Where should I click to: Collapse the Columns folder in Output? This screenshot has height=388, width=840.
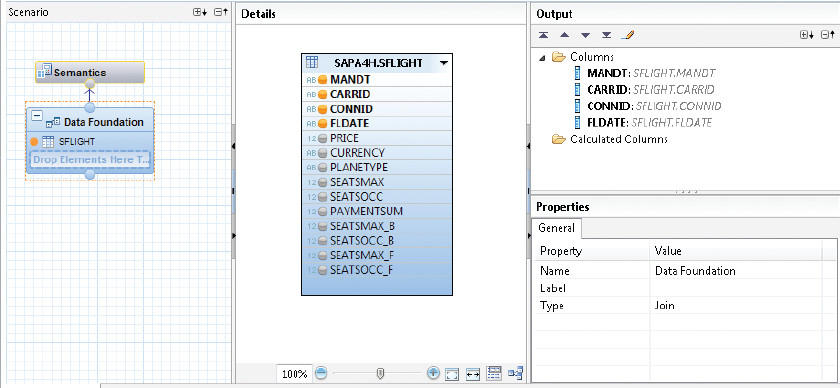(542, 57)
